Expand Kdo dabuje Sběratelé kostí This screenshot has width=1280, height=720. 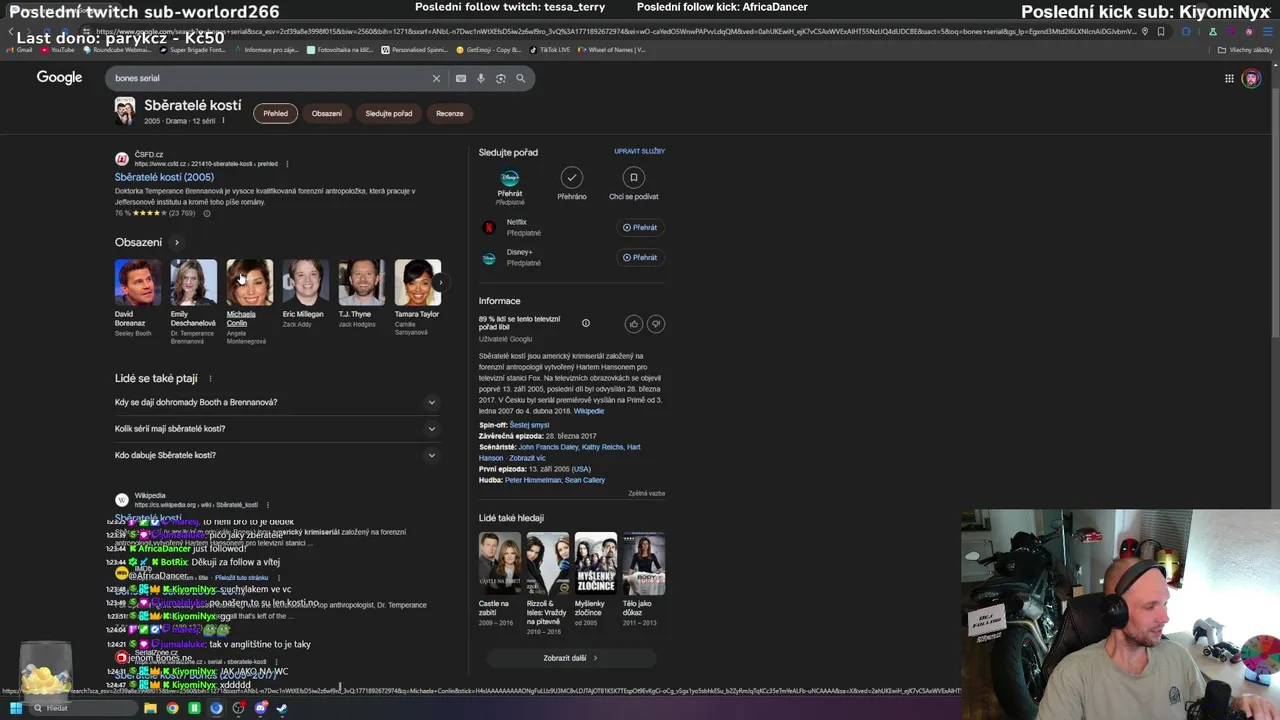tap(276, 455)
